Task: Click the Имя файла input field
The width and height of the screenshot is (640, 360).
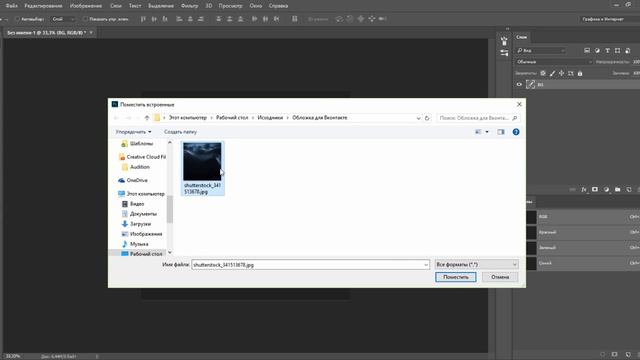Action: 307,264
